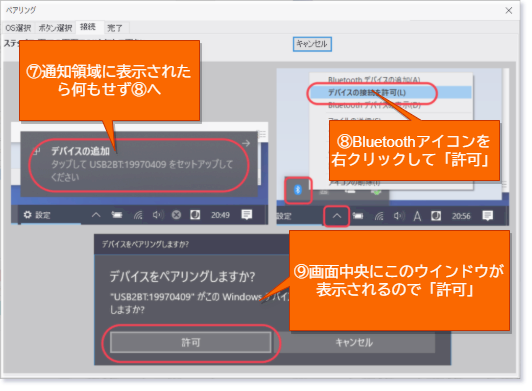Viewport: 532px width, 391px height.
Task: Click the volume icon in left taskbar
Action: [158, 215]
